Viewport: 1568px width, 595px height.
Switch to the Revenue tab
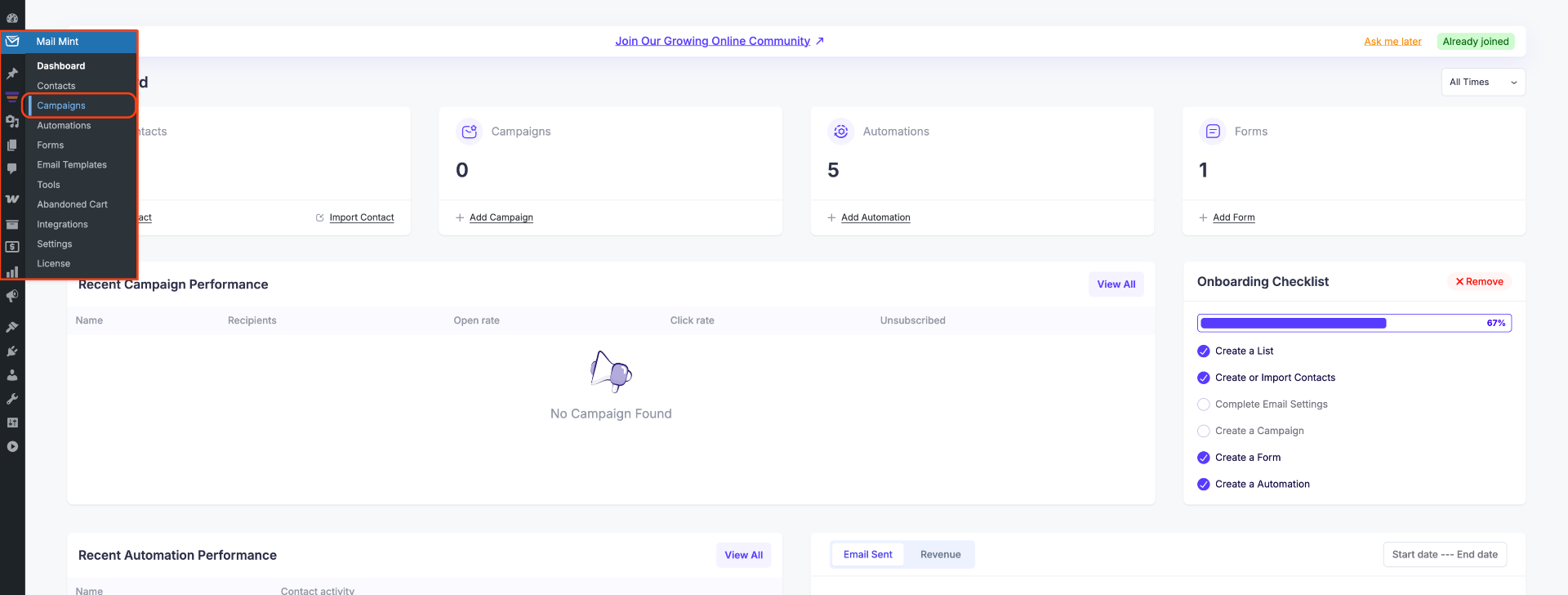(940, 554)
